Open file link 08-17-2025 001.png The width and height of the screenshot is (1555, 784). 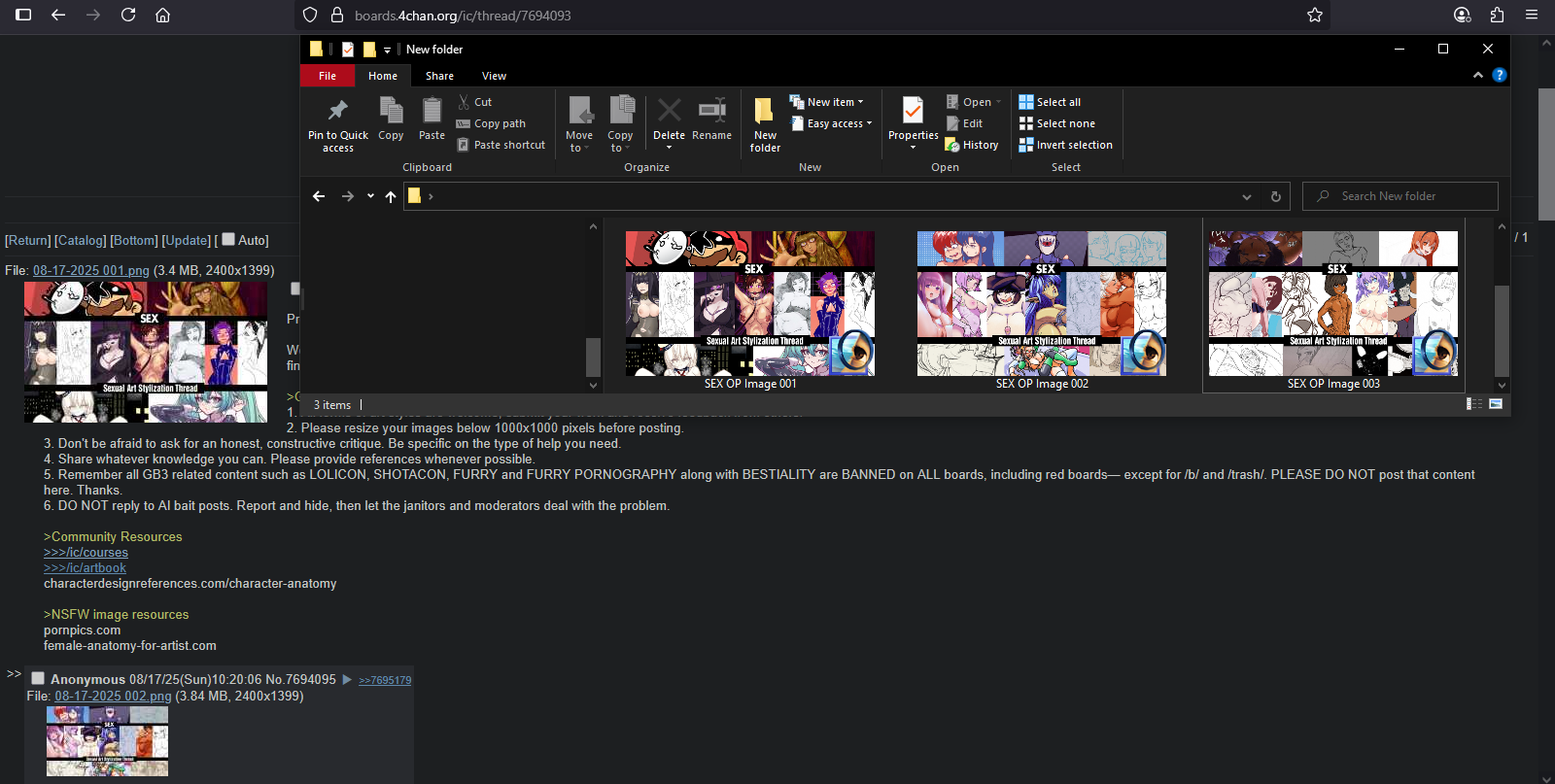click(x=91, y=270)
